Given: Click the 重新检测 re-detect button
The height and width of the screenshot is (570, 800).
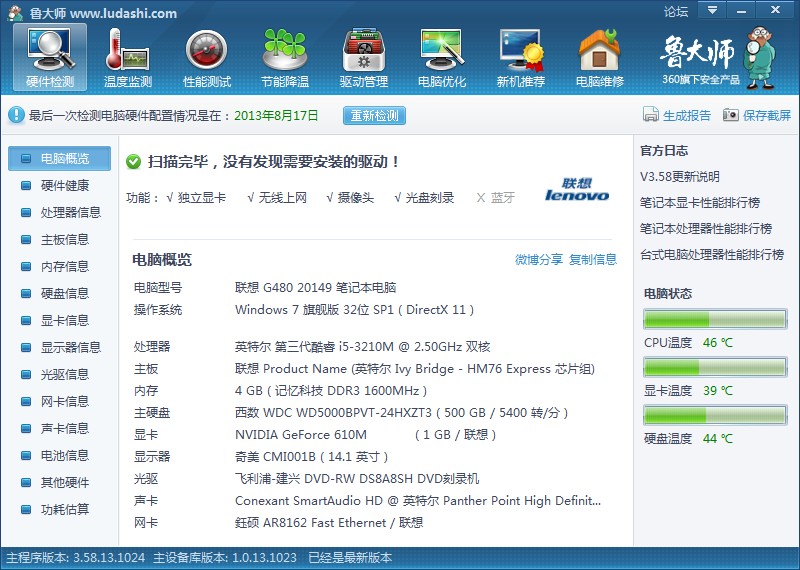Looking at the screenshot, I should coord(374,115).
